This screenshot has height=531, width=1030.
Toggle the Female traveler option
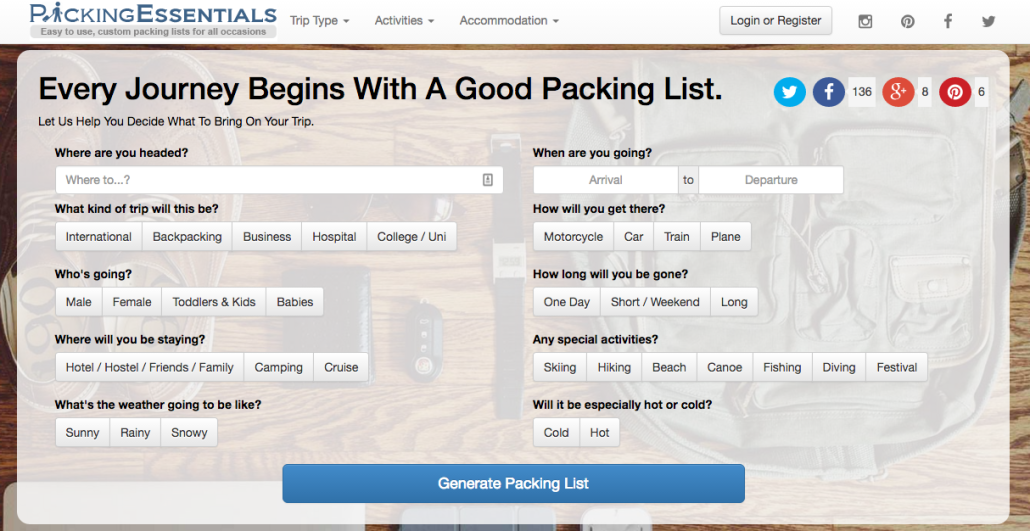132,302
